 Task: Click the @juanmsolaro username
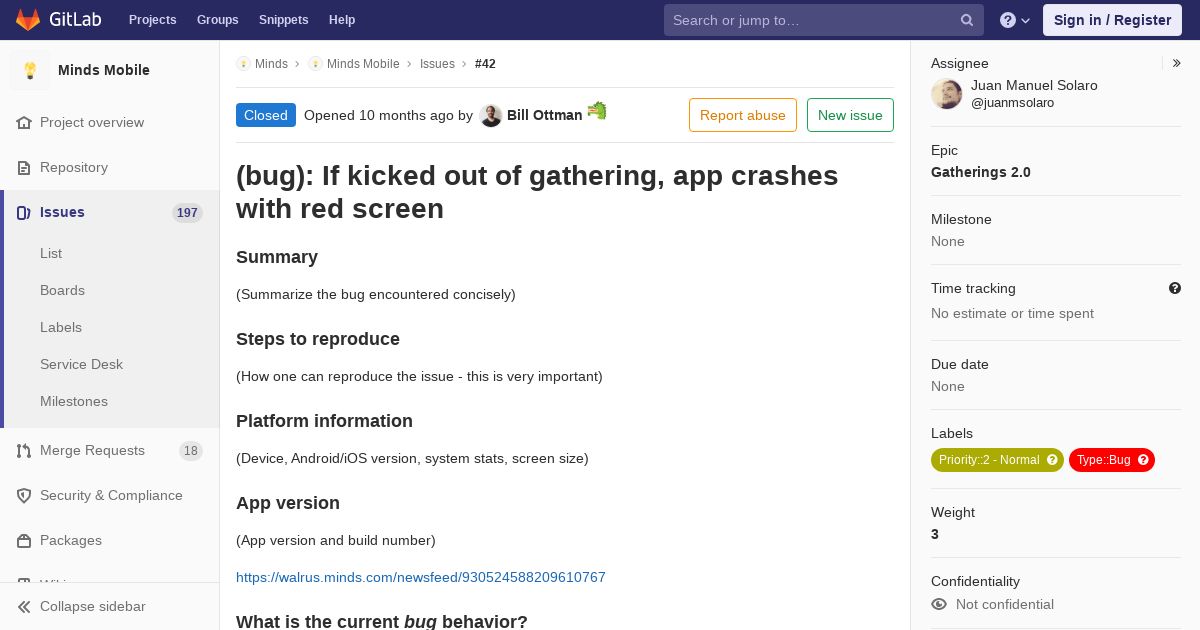(1012, 103)
